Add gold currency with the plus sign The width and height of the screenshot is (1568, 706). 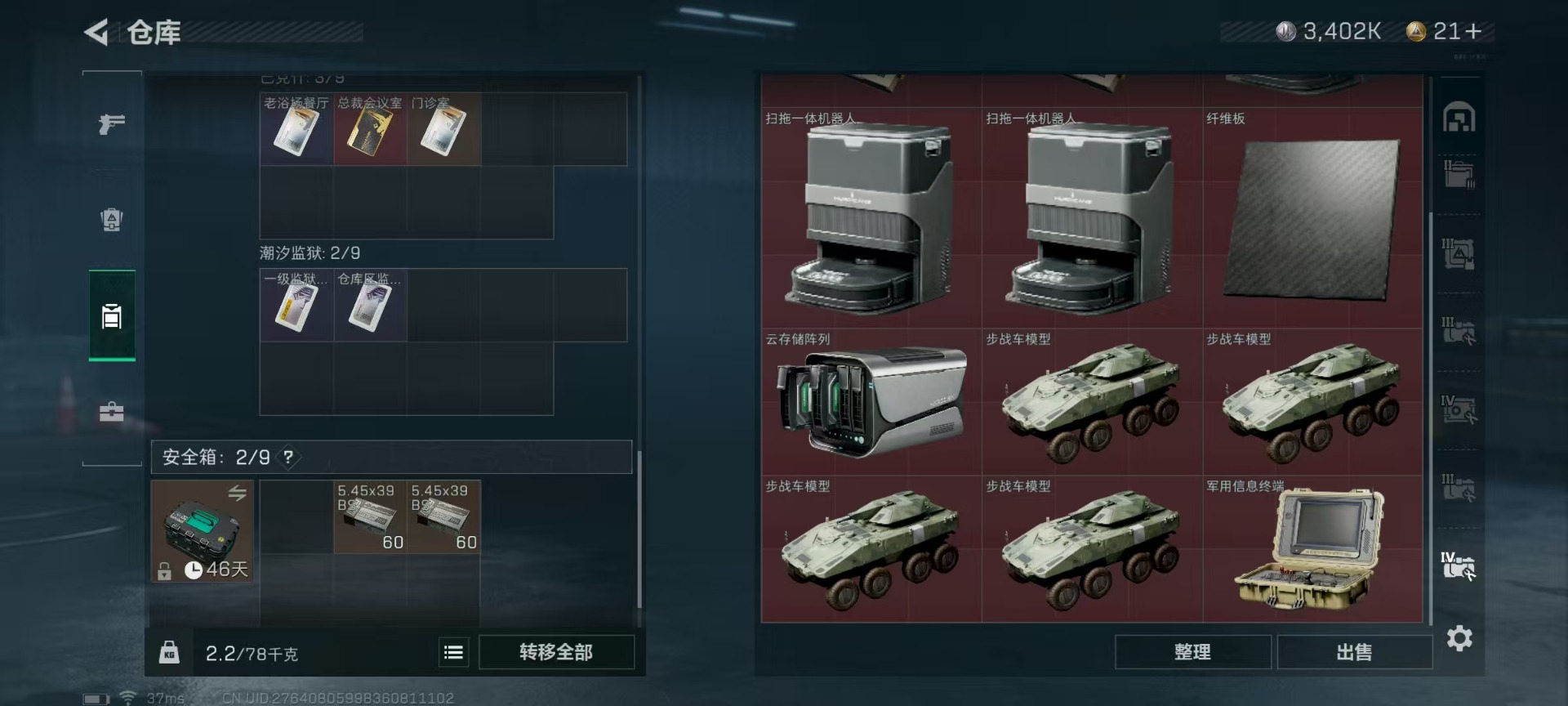coord(1473,31)
